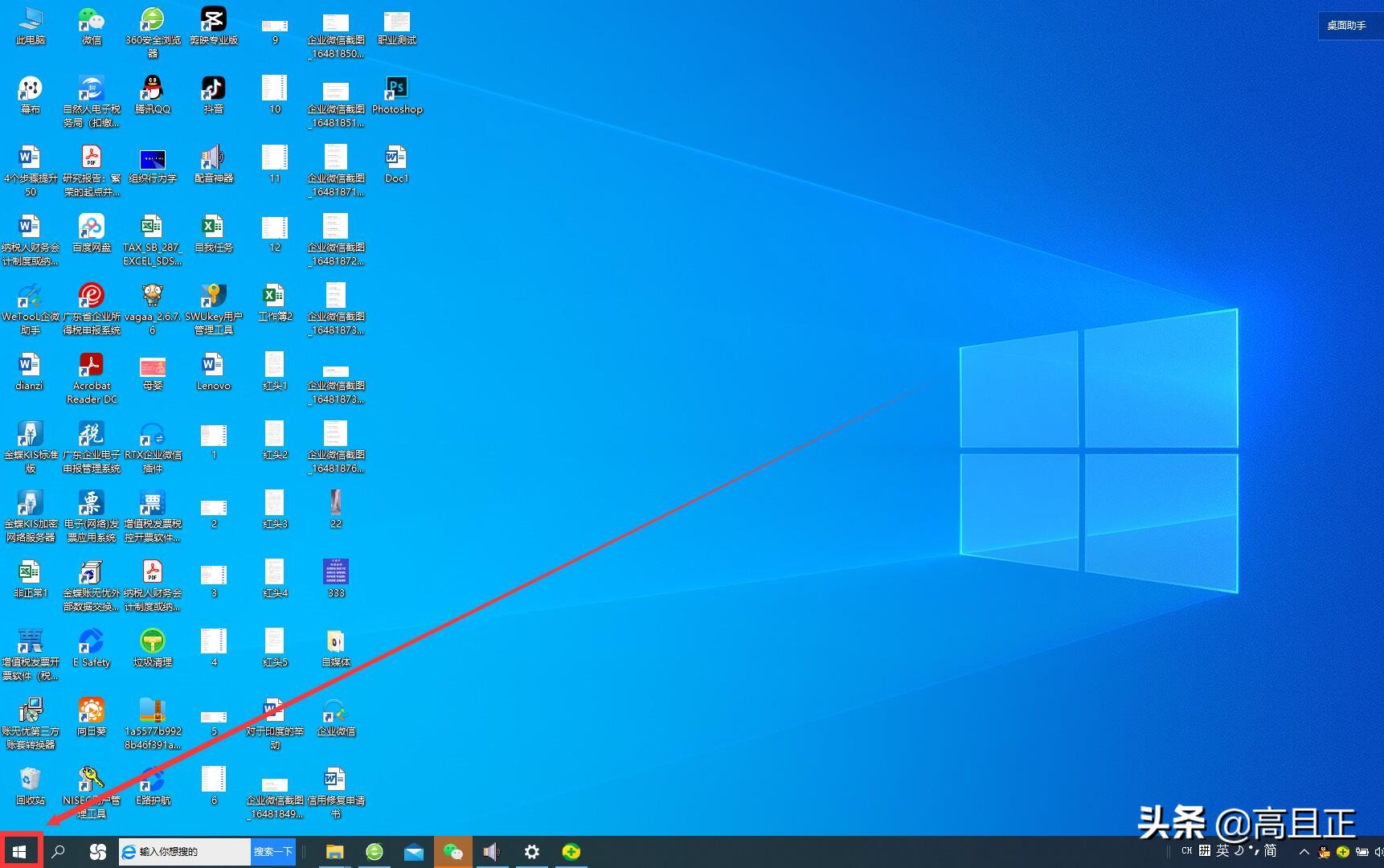Launch 腾讯QQ from desktop

[x=153, y=88]
